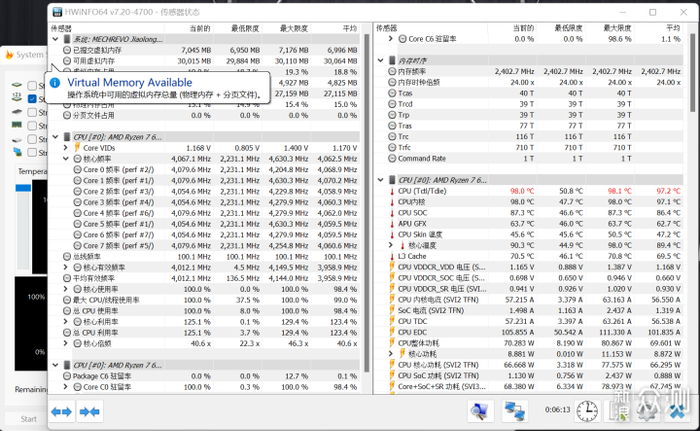Expand the 核心倍频 row
The height and width of the screenshot is (431, 700).
point(66,343)
